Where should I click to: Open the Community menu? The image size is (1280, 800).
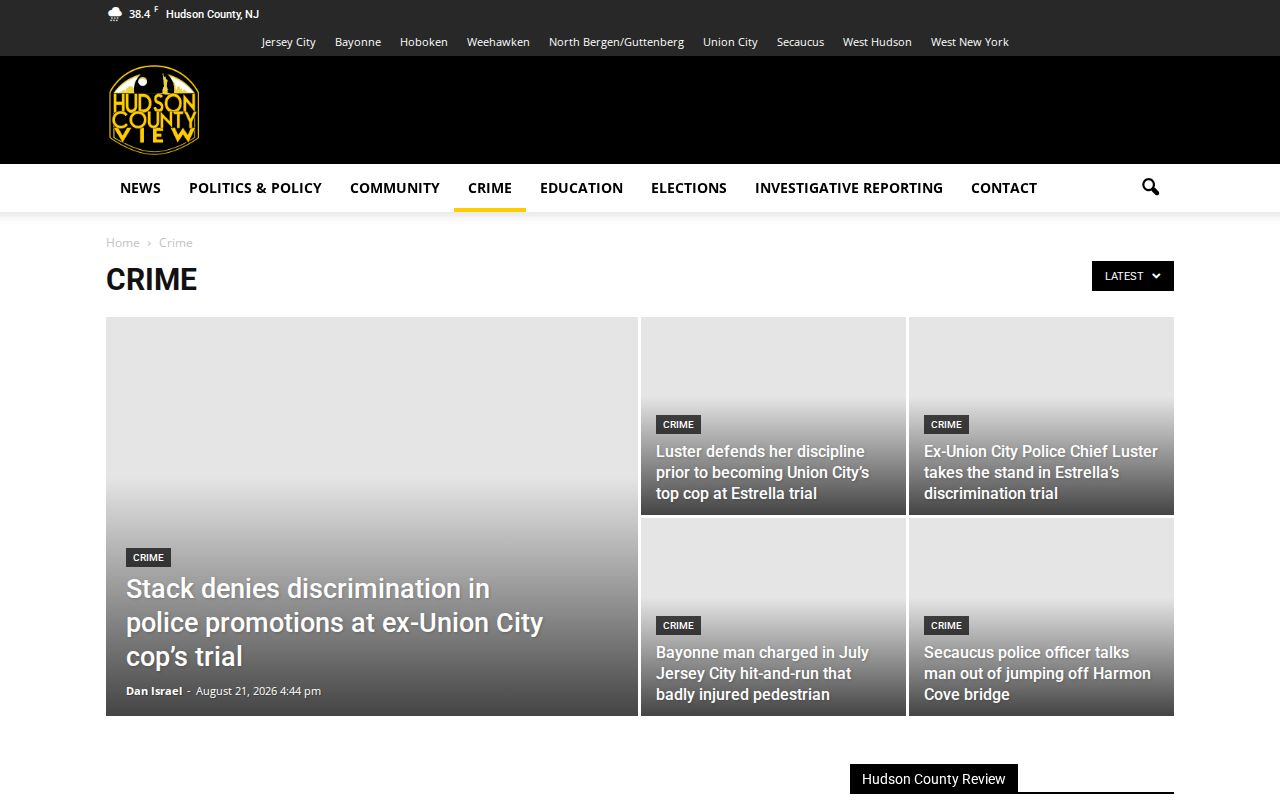395,188
